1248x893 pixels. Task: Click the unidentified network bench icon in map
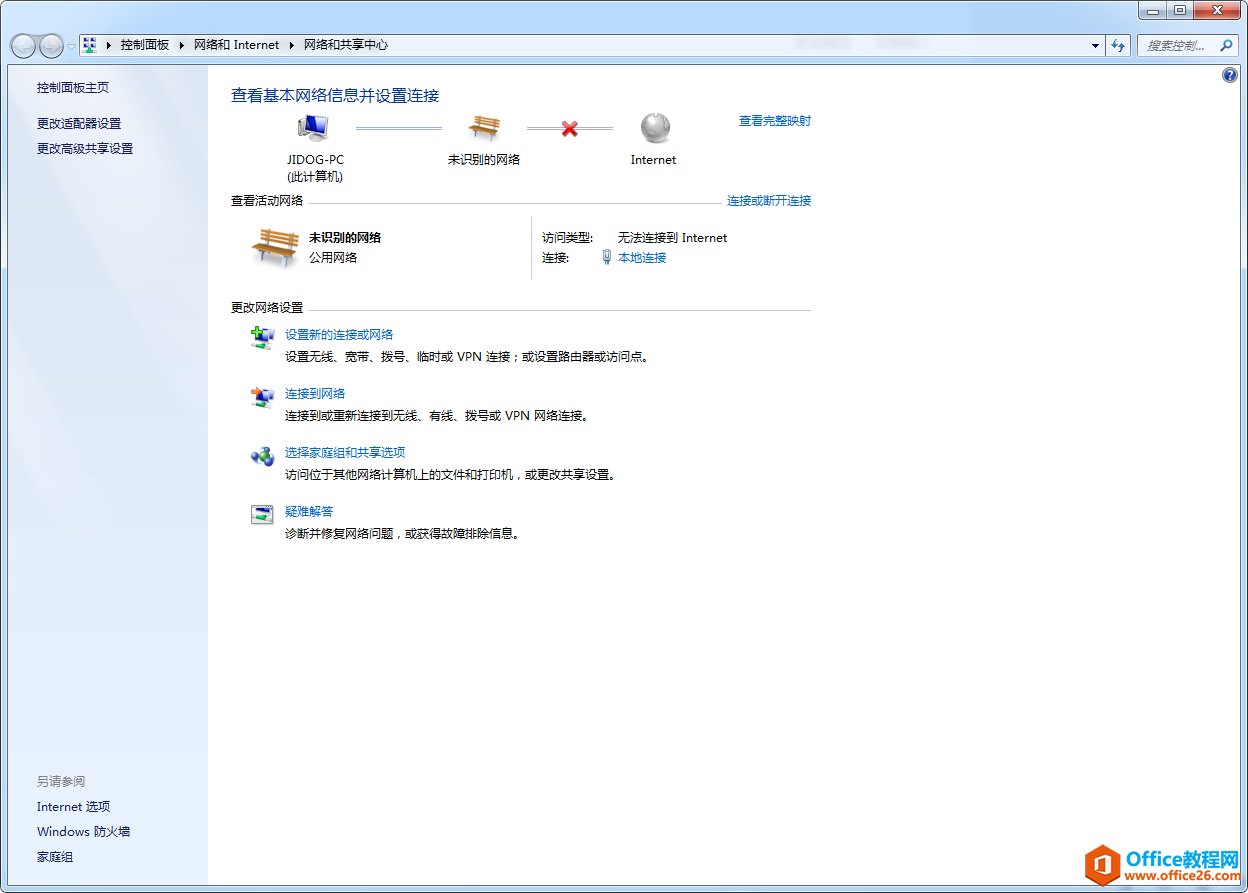click(484, 128)
